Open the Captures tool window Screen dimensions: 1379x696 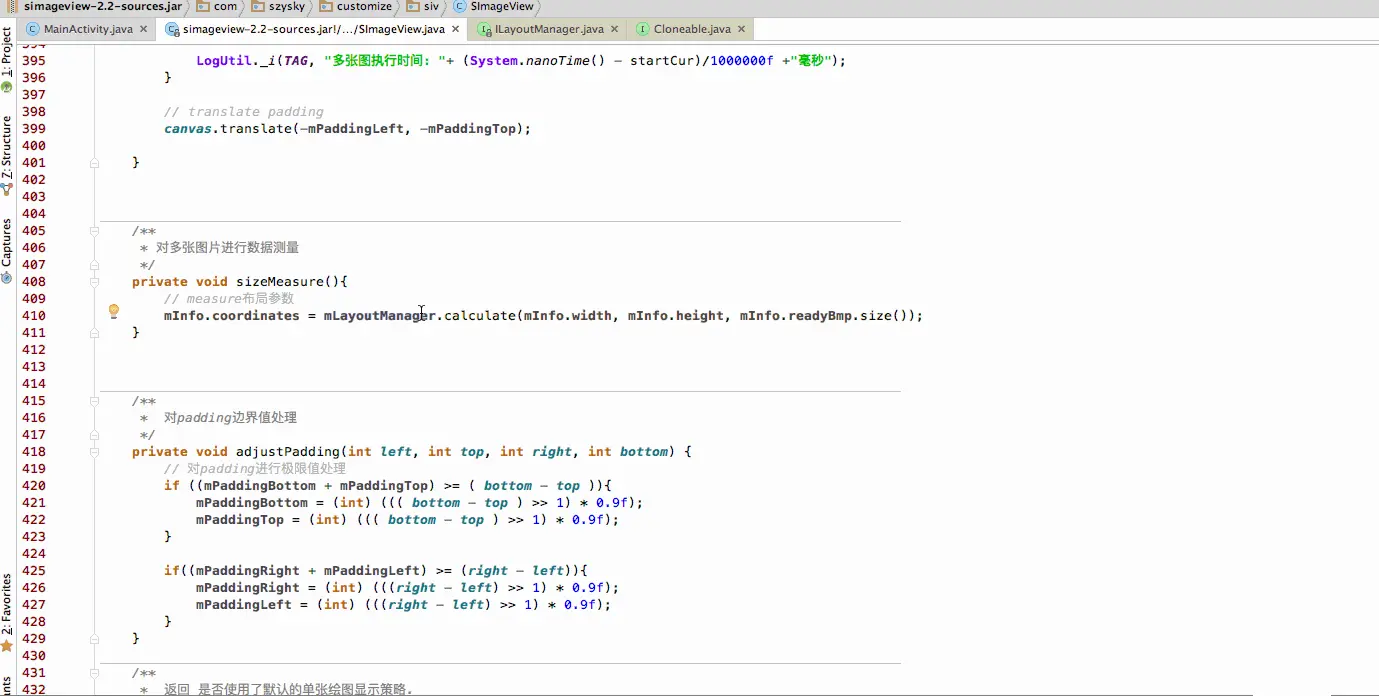pos(7,250)
